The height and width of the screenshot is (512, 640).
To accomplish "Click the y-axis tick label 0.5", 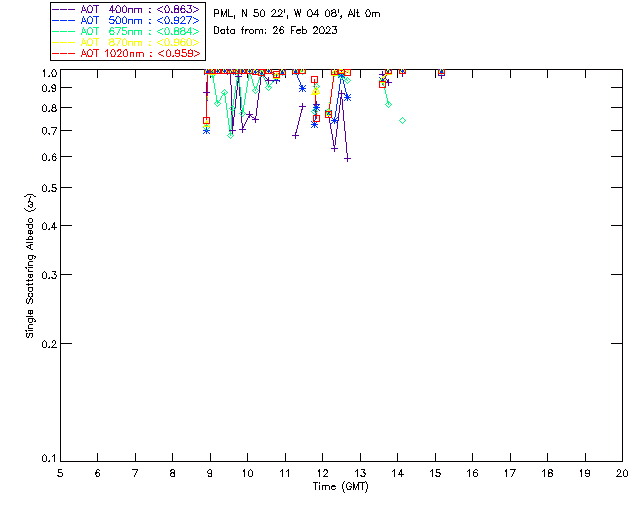I will [x=49, y=188].
